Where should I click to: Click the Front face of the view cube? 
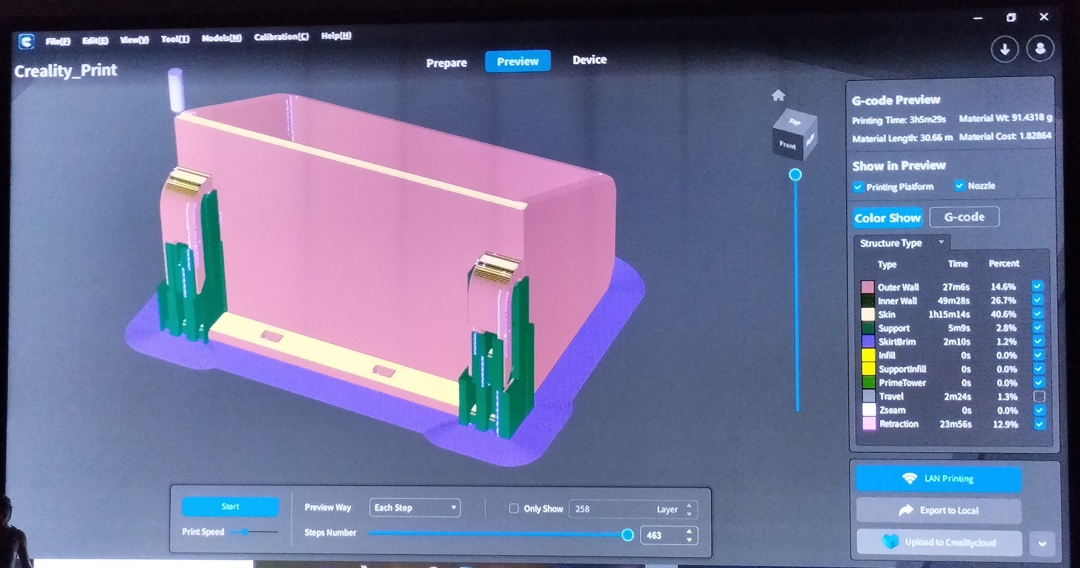tap(788, 145)
